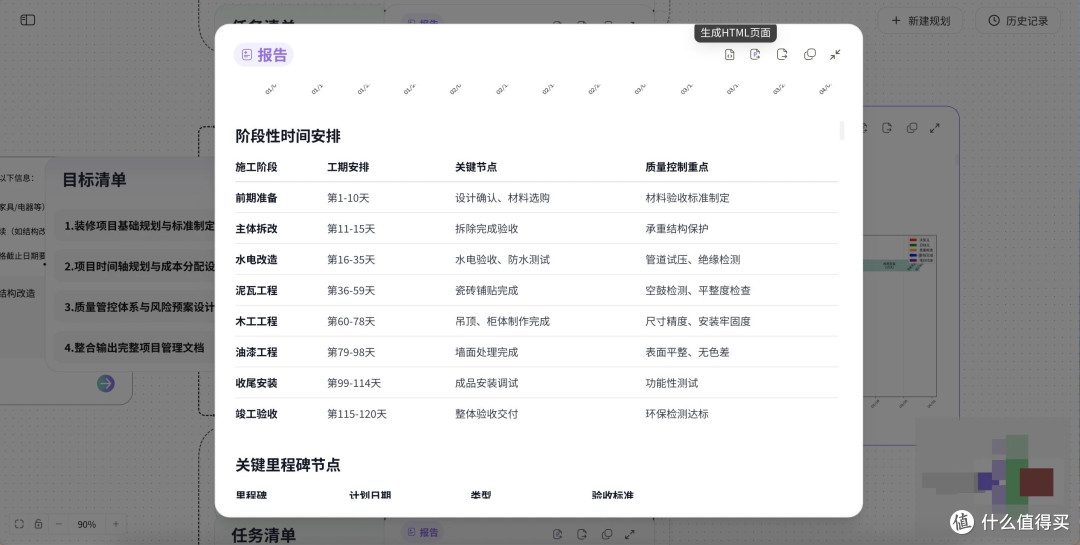Viewport: 1080px width, 545px height.
Task: Click the 木工工程 row label
Action: coord(256,321)
